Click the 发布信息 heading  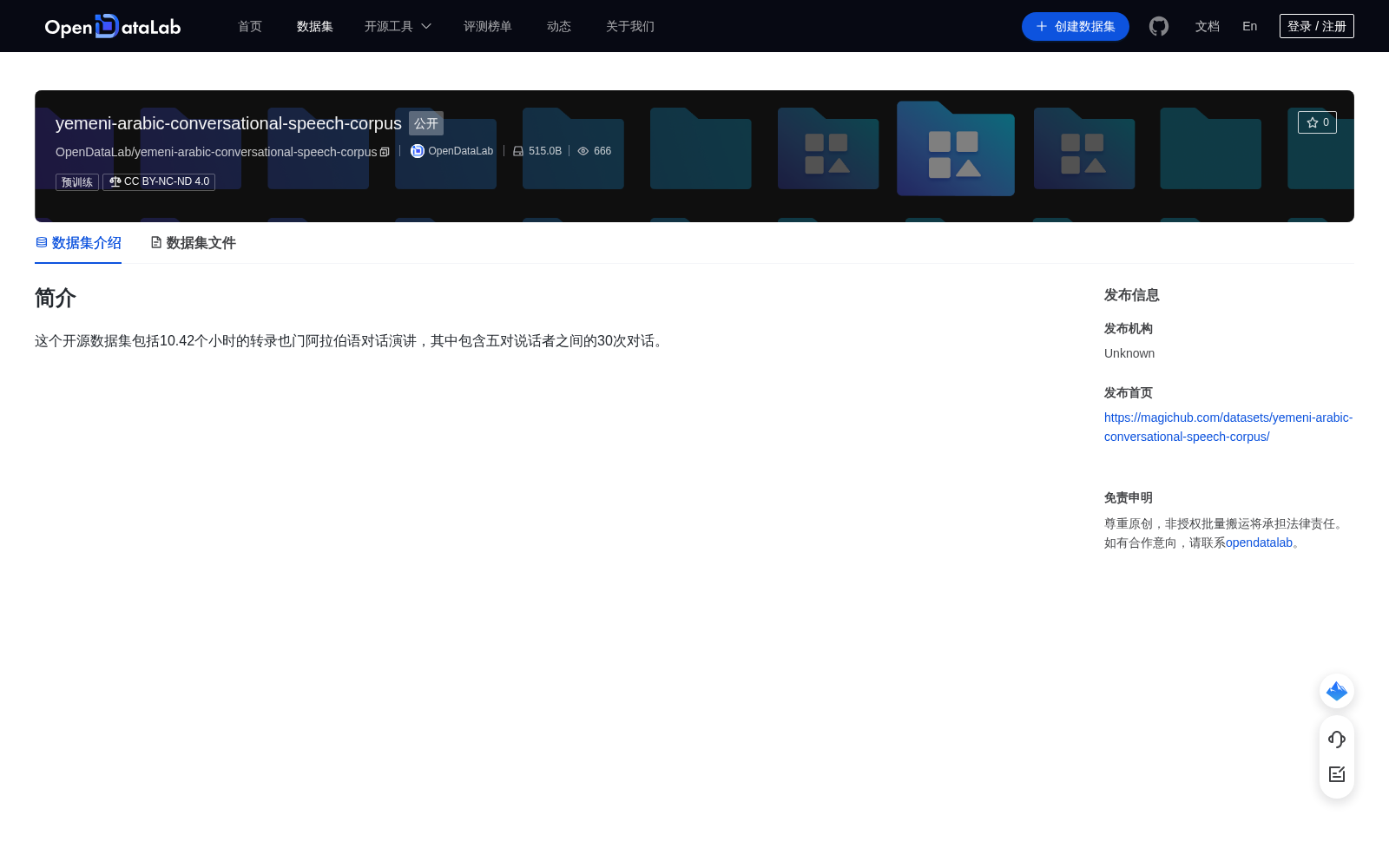[x=1132, y=295]
